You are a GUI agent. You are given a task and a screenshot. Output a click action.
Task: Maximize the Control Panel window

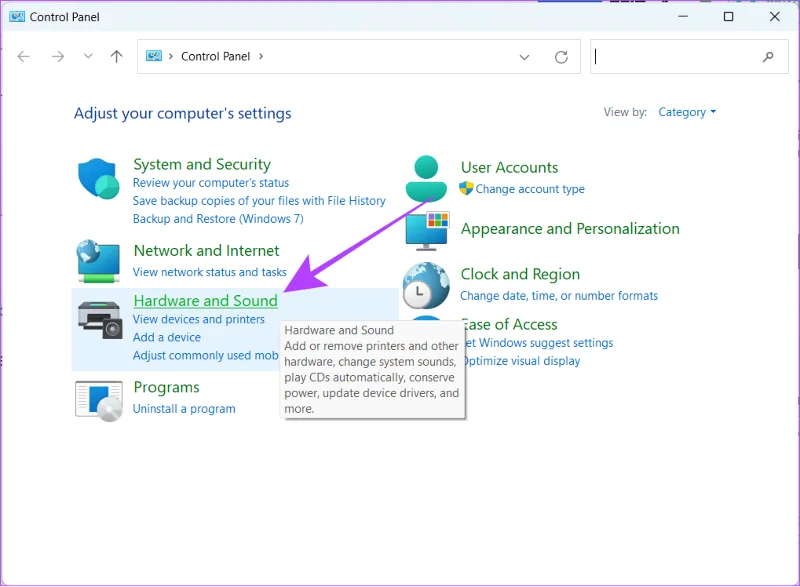coord(729,16)
